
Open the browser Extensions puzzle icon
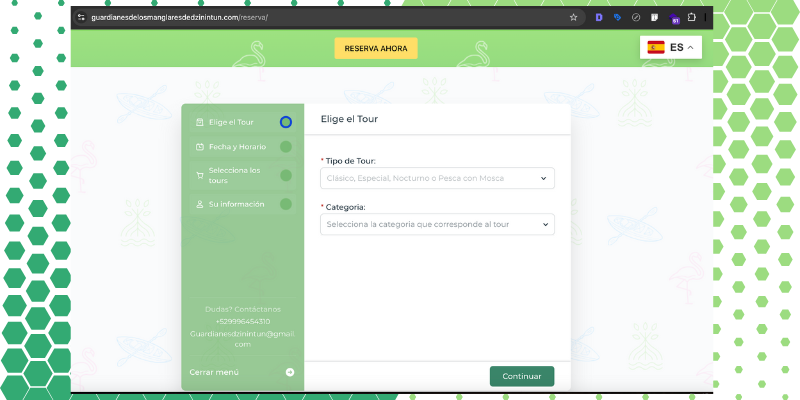692,17
